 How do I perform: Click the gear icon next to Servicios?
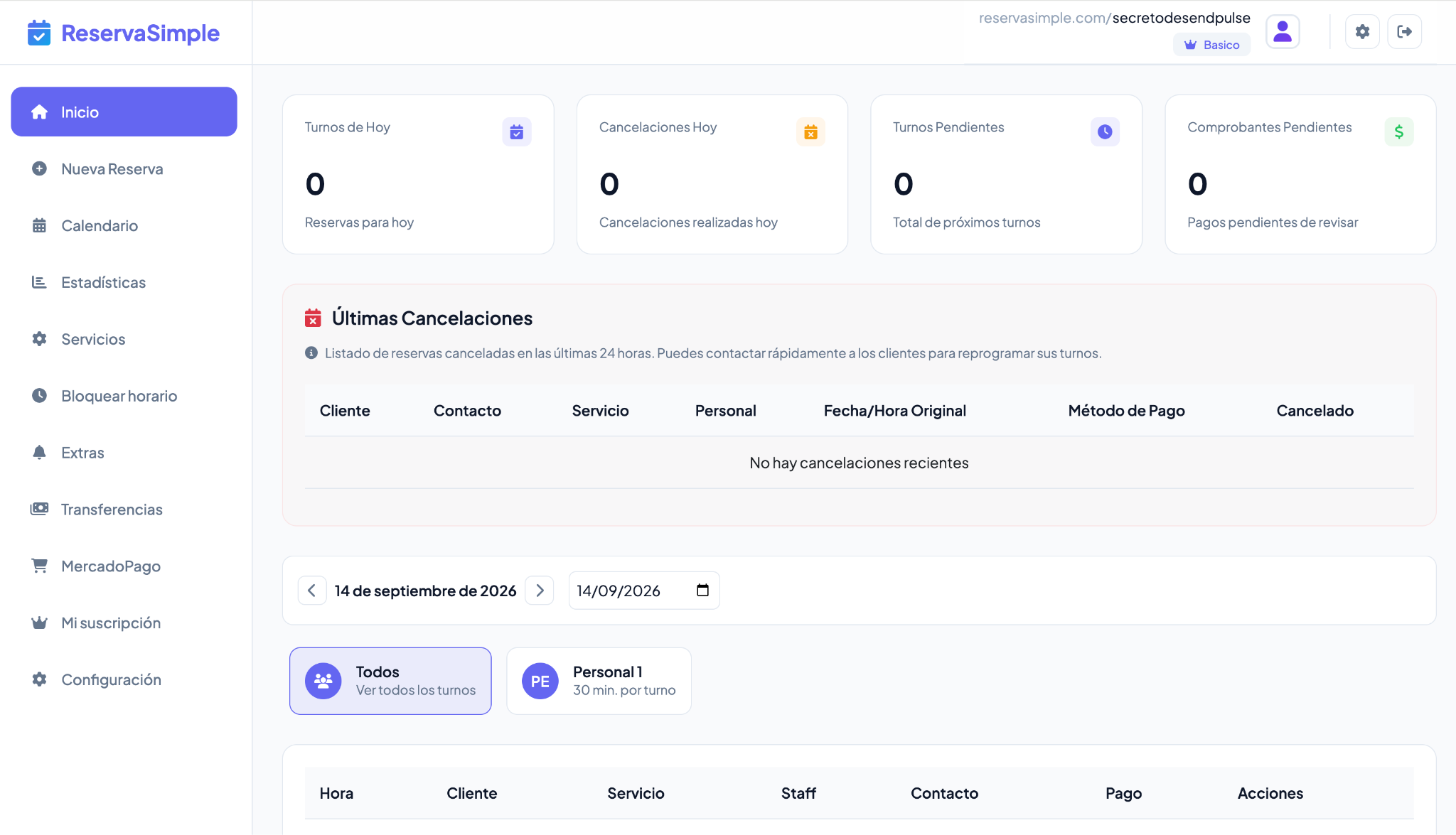[x=40, y=339]
